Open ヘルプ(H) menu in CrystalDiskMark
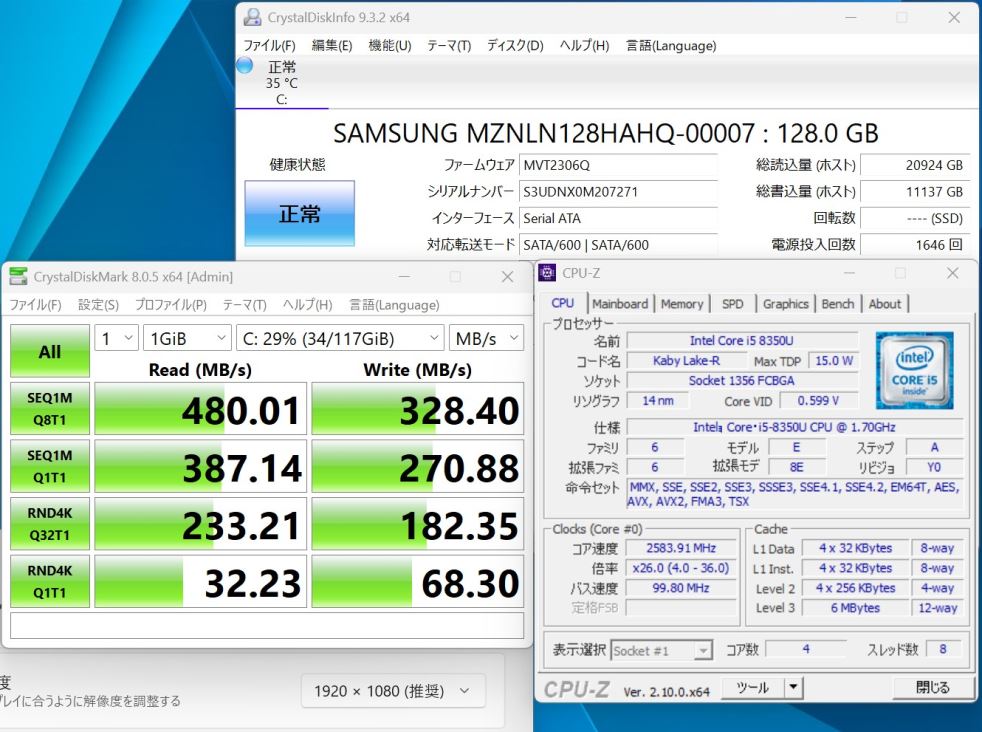Screen dimensions: 982x732 coord(307,305)
